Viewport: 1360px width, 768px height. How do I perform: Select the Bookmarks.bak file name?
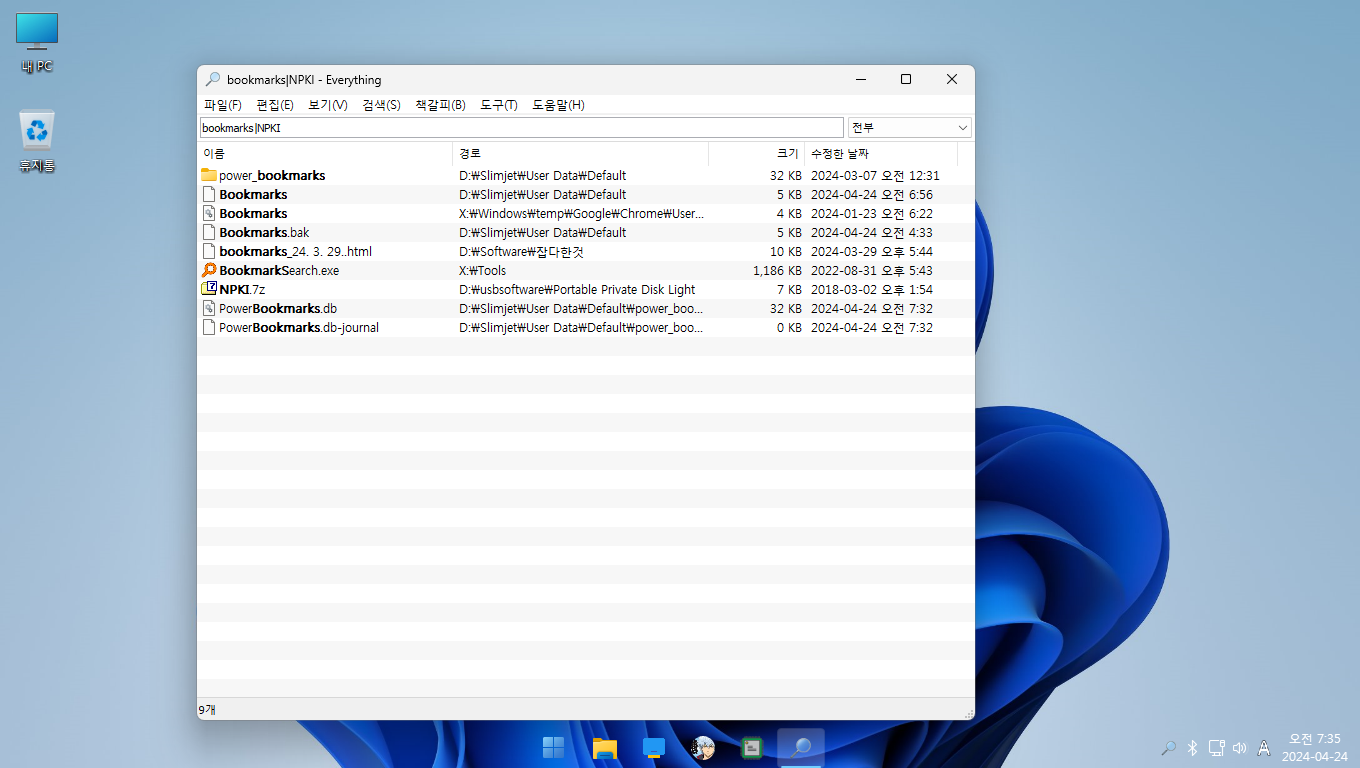tap(264, 232)
